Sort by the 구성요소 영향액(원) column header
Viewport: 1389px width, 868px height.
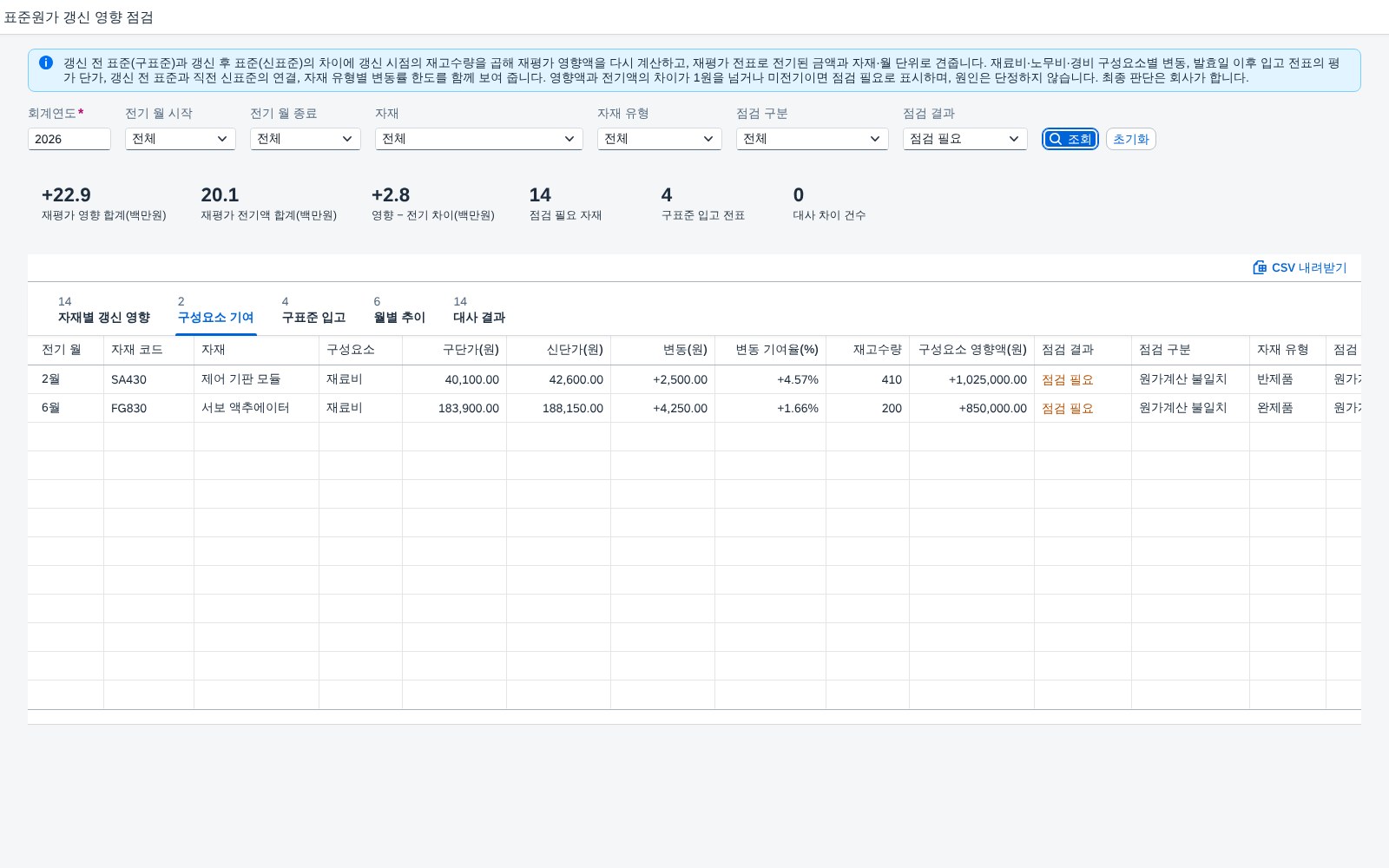coord(972,350)
